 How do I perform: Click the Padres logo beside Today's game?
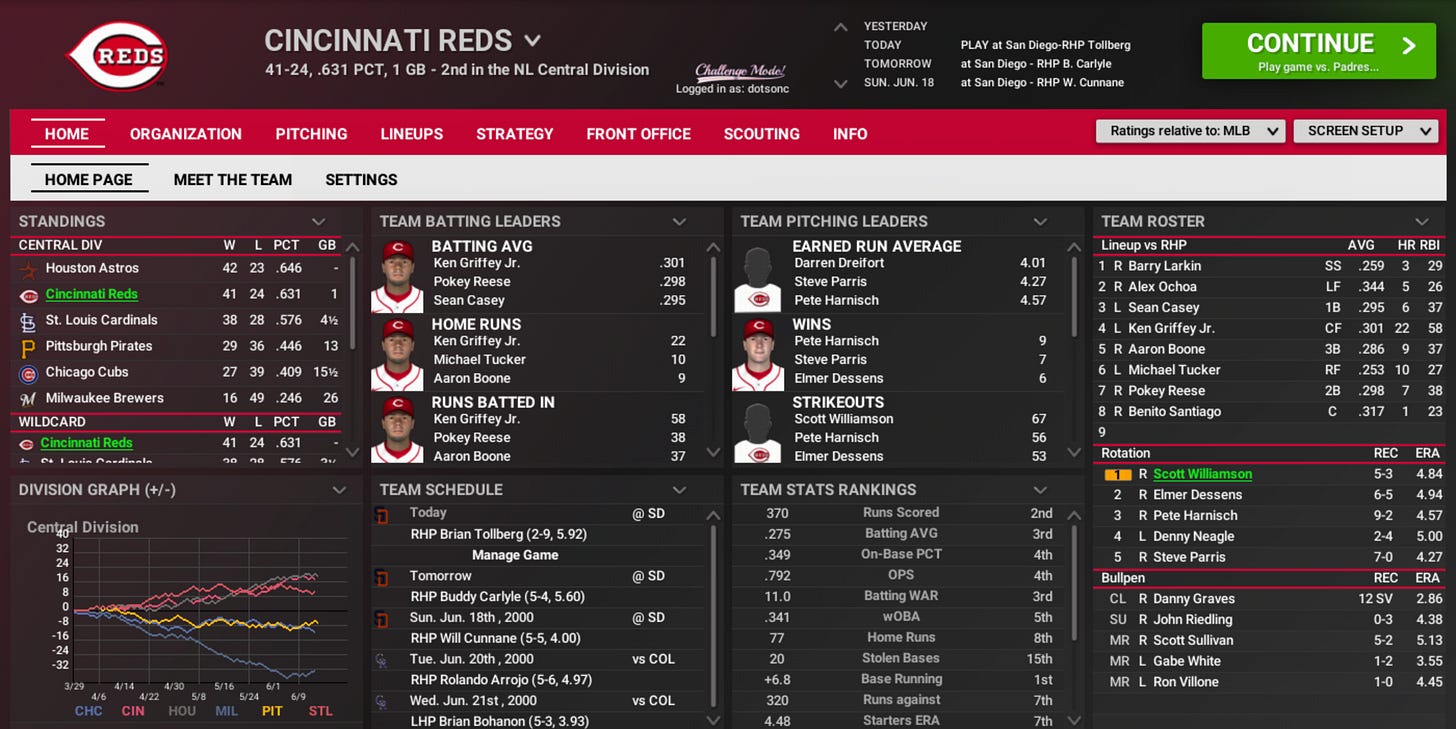click(x=381, y=514)
